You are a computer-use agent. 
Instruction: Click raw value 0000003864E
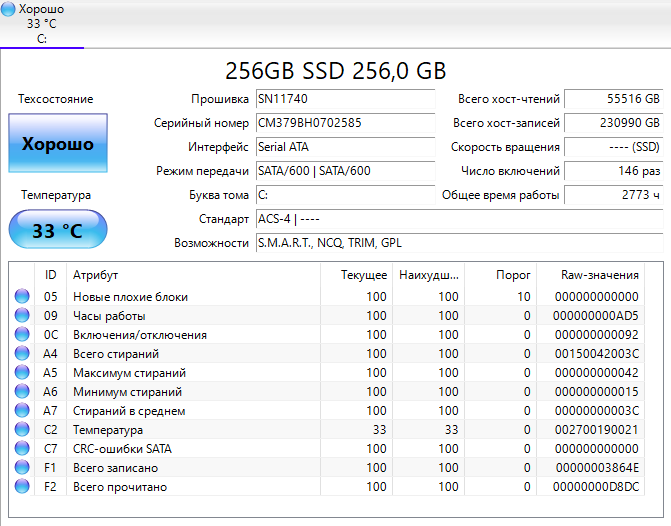(597, 467)
